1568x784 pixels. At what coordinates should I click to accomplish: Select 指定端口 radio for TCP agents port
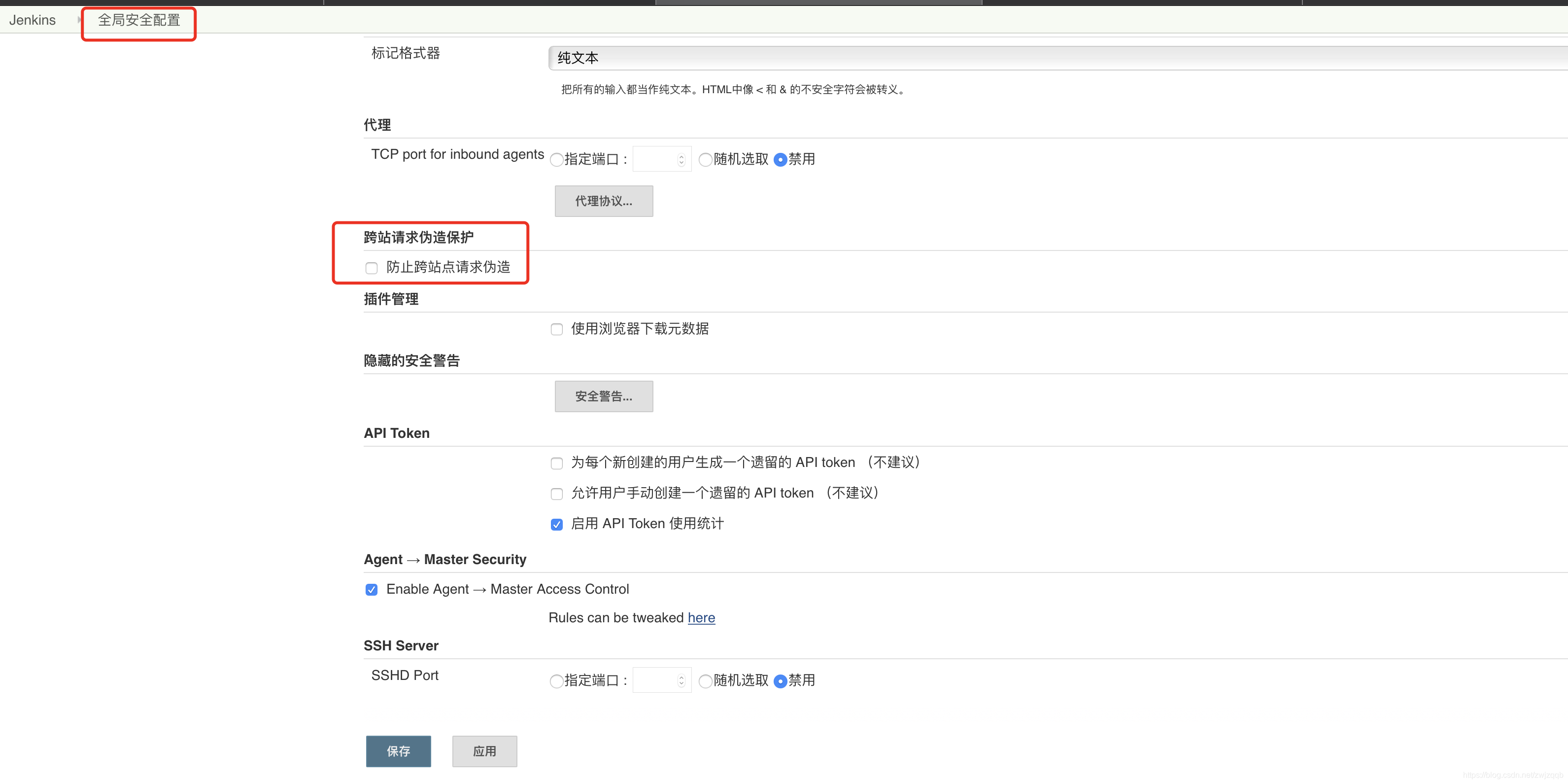(556, 160)
